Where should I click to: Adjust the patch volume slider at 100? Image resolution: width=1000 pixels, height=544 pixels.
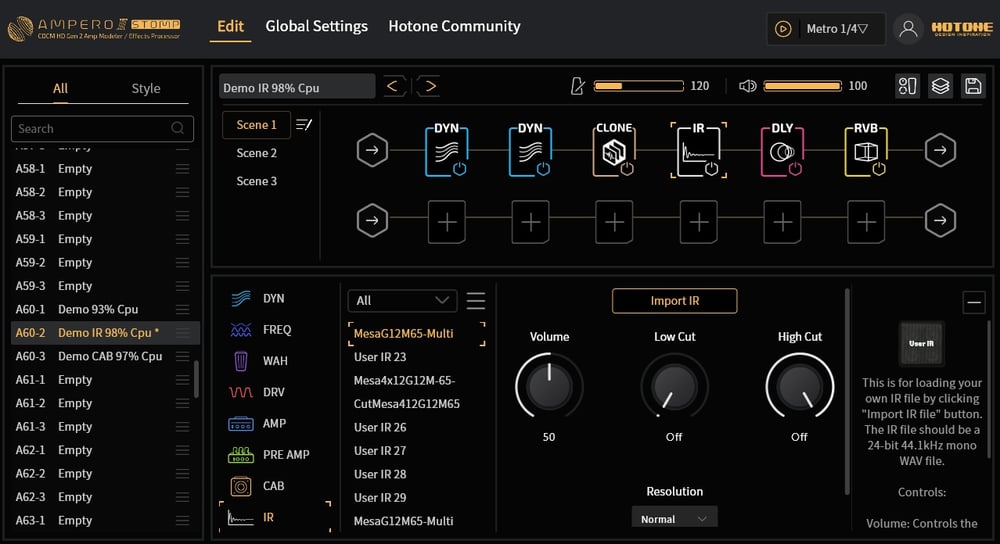pyautogui.click(x=802, y=86)
